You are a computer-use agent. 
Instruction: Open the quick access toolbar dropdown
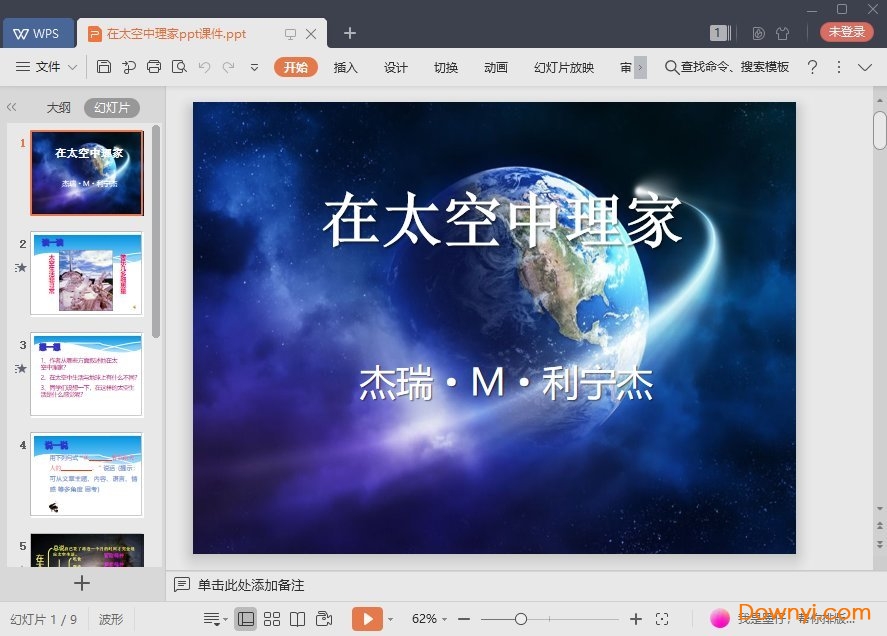tap(255, 67)
